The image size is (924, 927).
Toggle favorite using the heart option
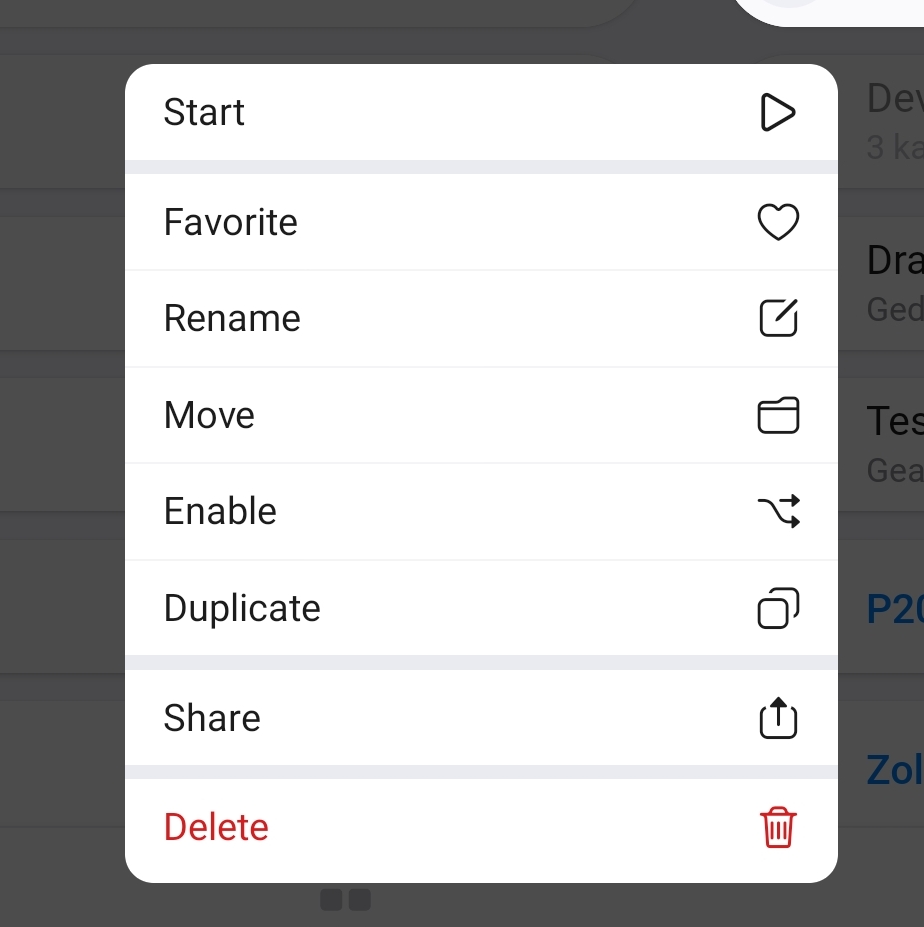230,221
